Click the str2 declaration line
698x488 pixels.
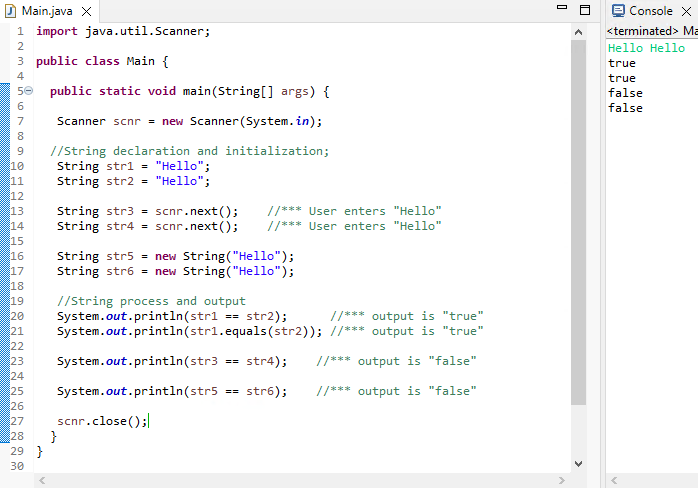click(x=133, y=181)
